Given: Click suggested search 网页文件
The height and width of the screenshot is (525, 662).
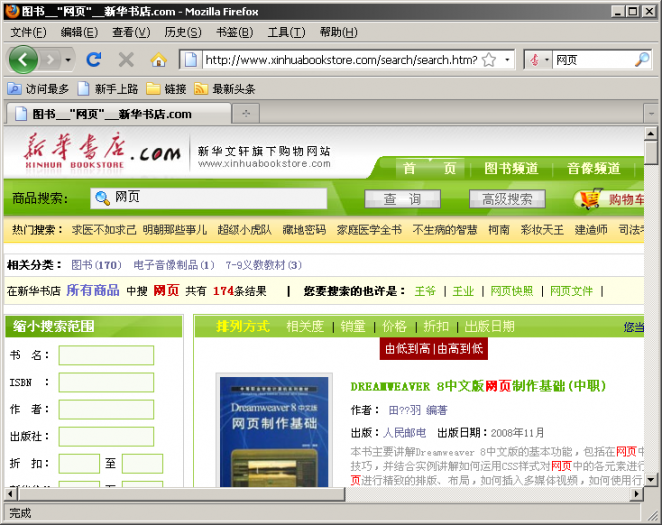Looking at the screenshot, I should click(571, 291).
